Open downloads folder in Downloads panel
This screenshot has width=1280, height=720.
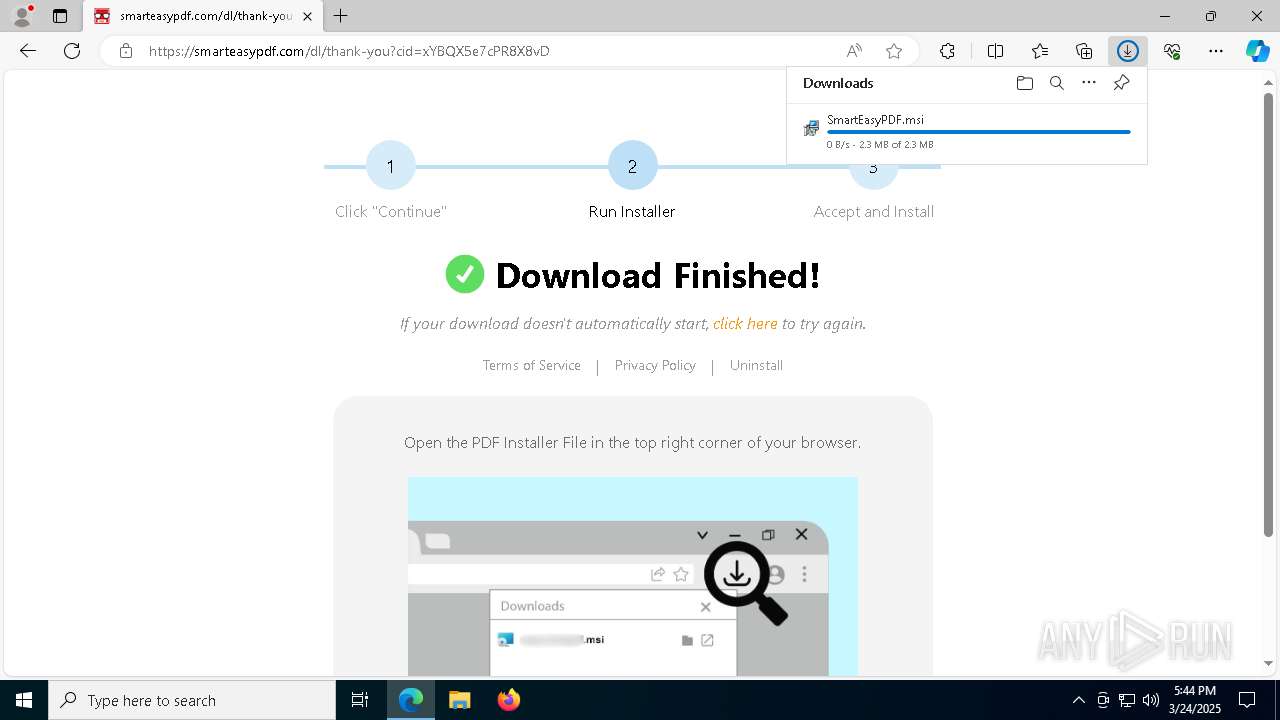[1024, 83]
